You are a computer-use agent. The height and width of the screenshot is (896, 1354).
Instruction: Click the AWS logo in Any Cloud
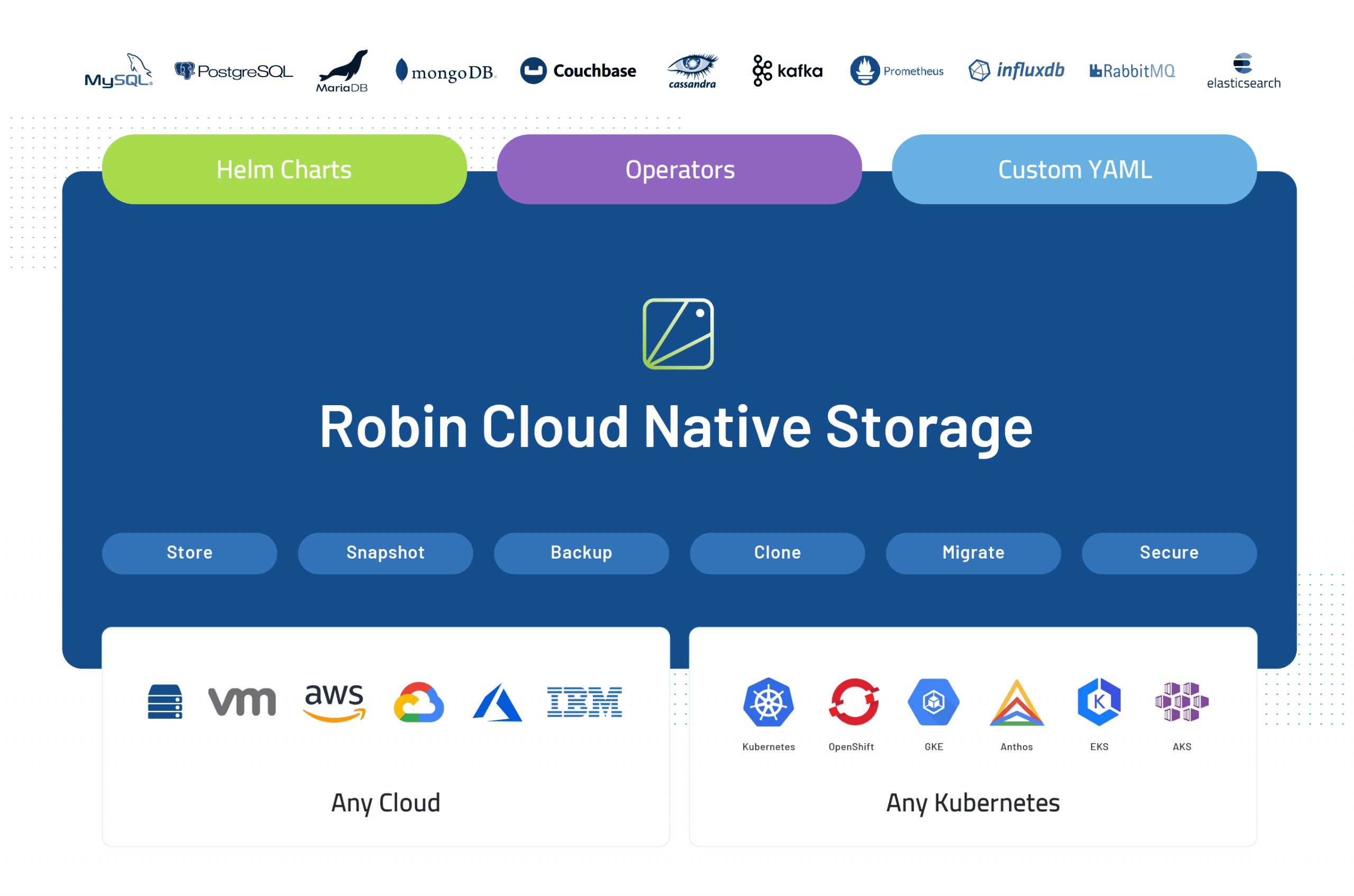[x=334, y=702]
